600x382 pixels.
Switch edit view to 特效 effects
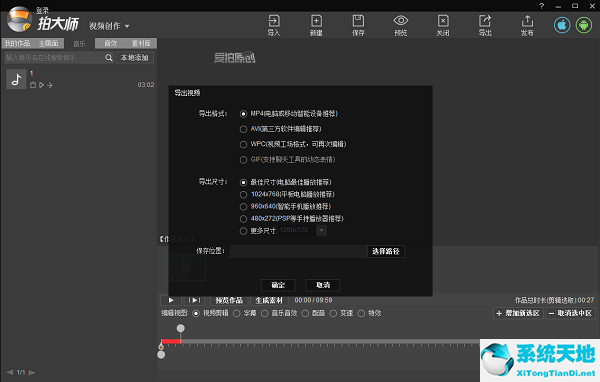click(361, 313)
